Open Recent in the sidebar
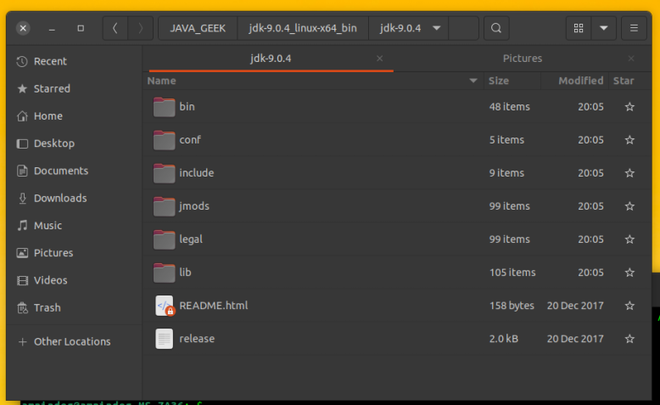The width and height of the screenshot is (660, 405). (74, 61)
